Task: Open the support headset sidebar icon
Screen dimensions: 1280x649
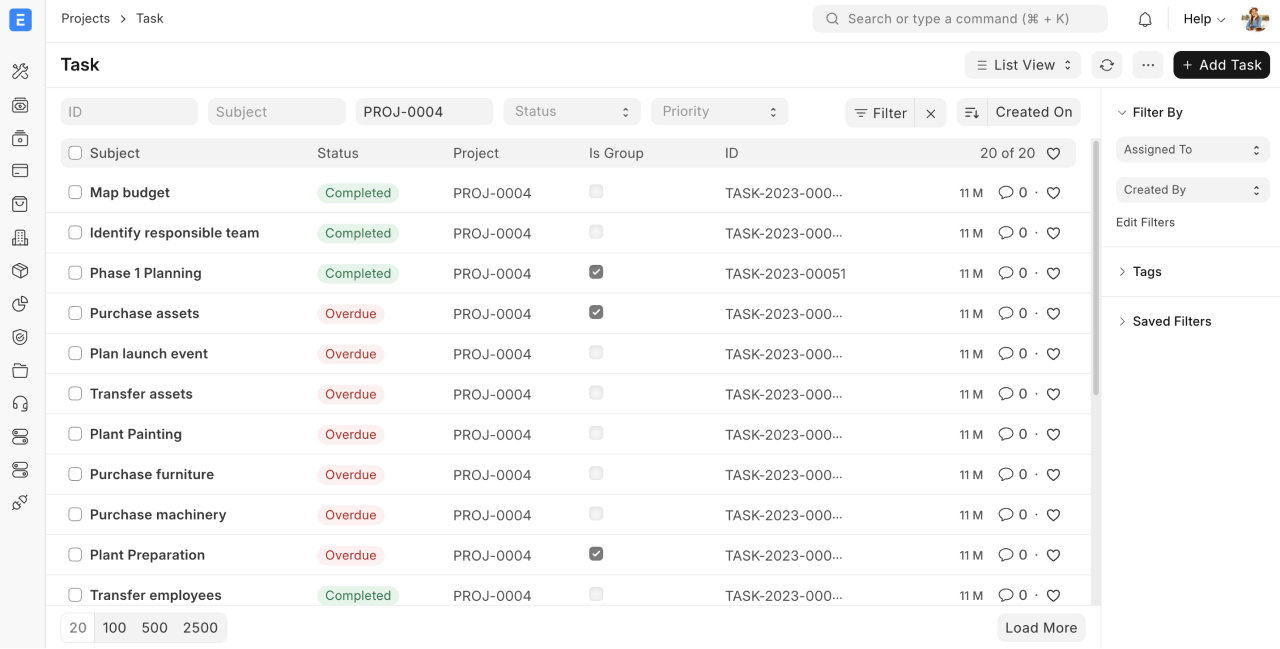Action: click(20, 404)
